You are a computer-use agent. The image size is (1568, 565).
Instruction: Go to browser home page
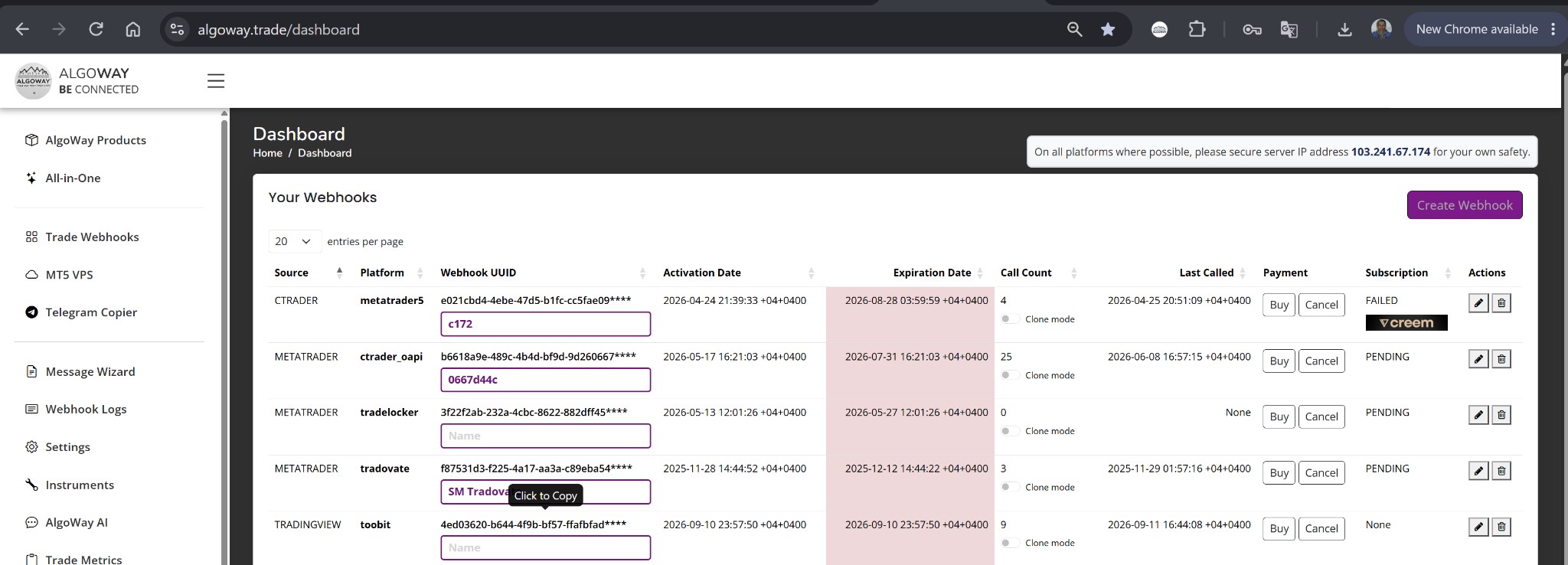133,29
